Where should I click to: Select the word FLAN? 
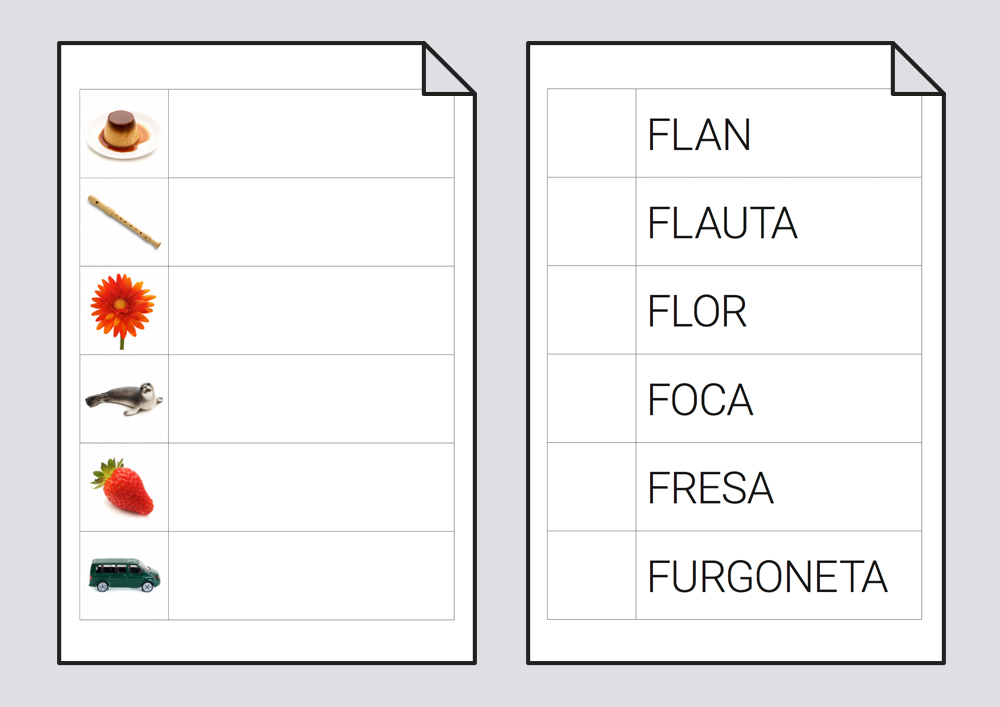point(699,135)
